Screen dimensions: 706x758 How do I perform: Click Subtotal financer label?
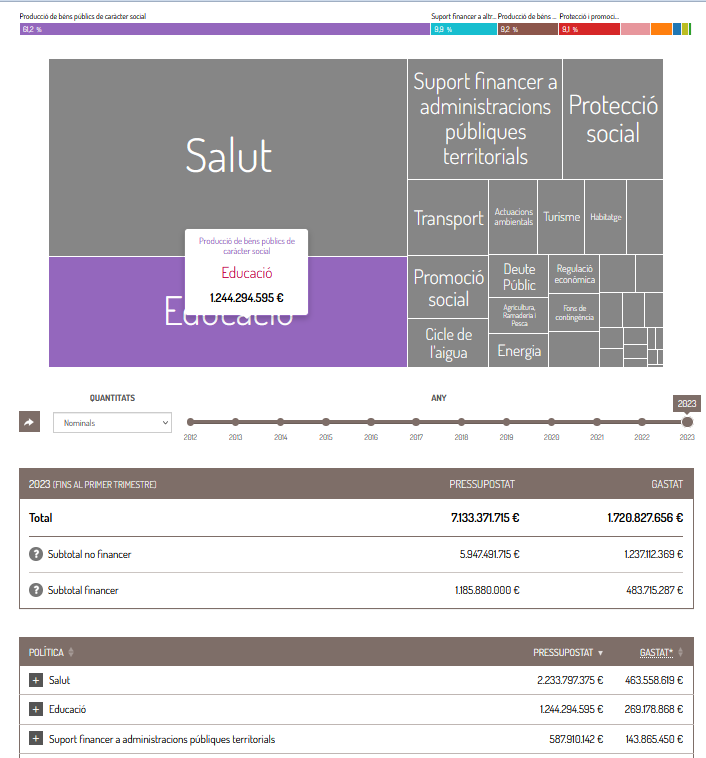[83, 590]
